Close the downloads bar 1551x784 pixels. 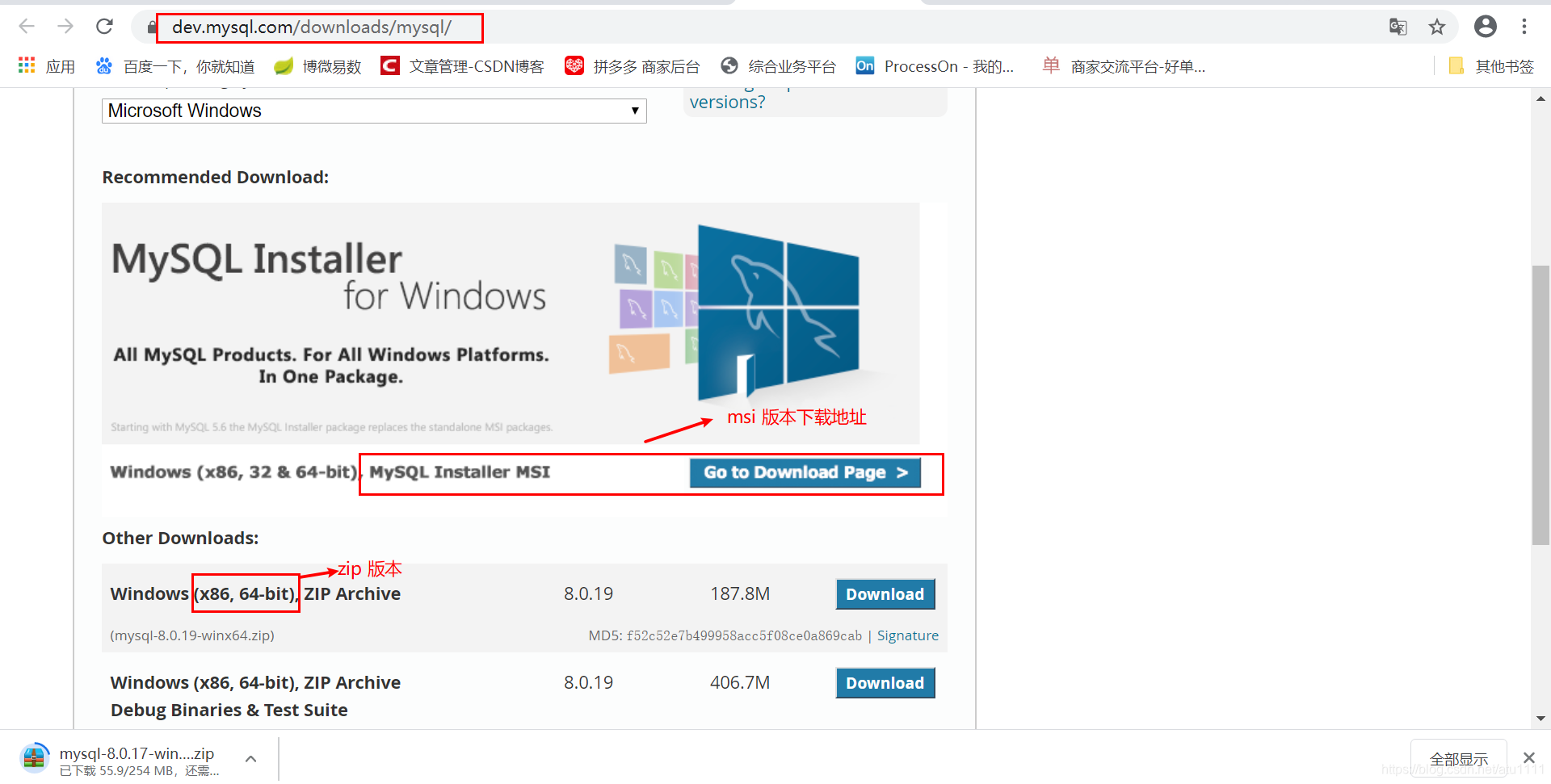click(x=1528, y=758)
